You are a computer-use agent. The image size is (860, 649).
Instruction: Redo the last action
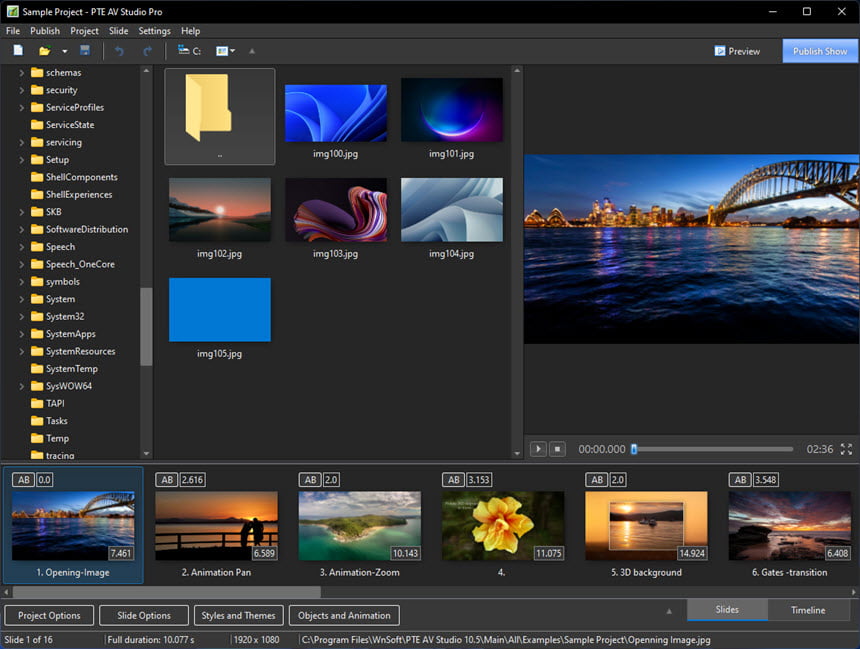tap(147, 51)
